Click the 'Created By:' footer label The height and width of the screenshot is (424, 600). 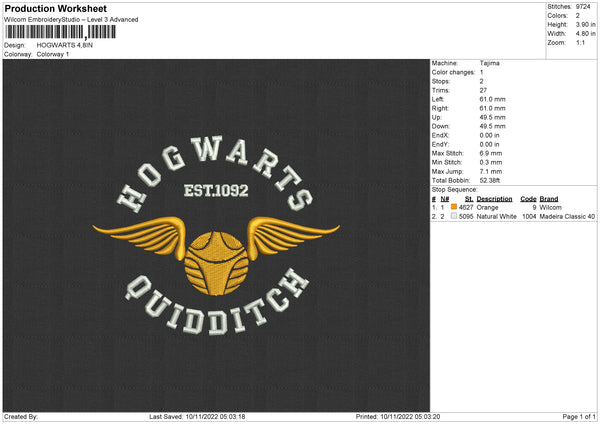tap(21, 417)
